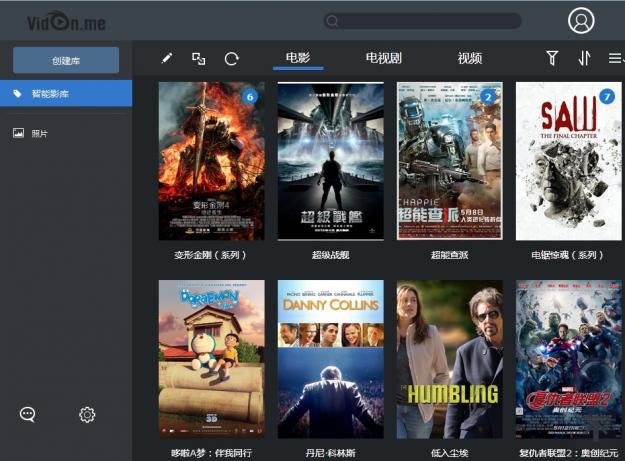Click the title 哆啦A梦：伴我同行
The width and height of the screenshot is (625, 461).
coord(211,453)
